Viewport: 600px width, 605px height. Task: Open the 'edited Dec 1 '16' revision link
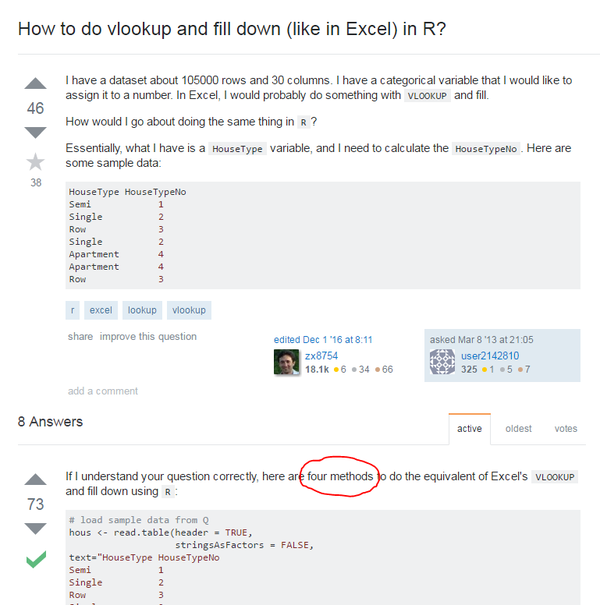pos(323,340)
